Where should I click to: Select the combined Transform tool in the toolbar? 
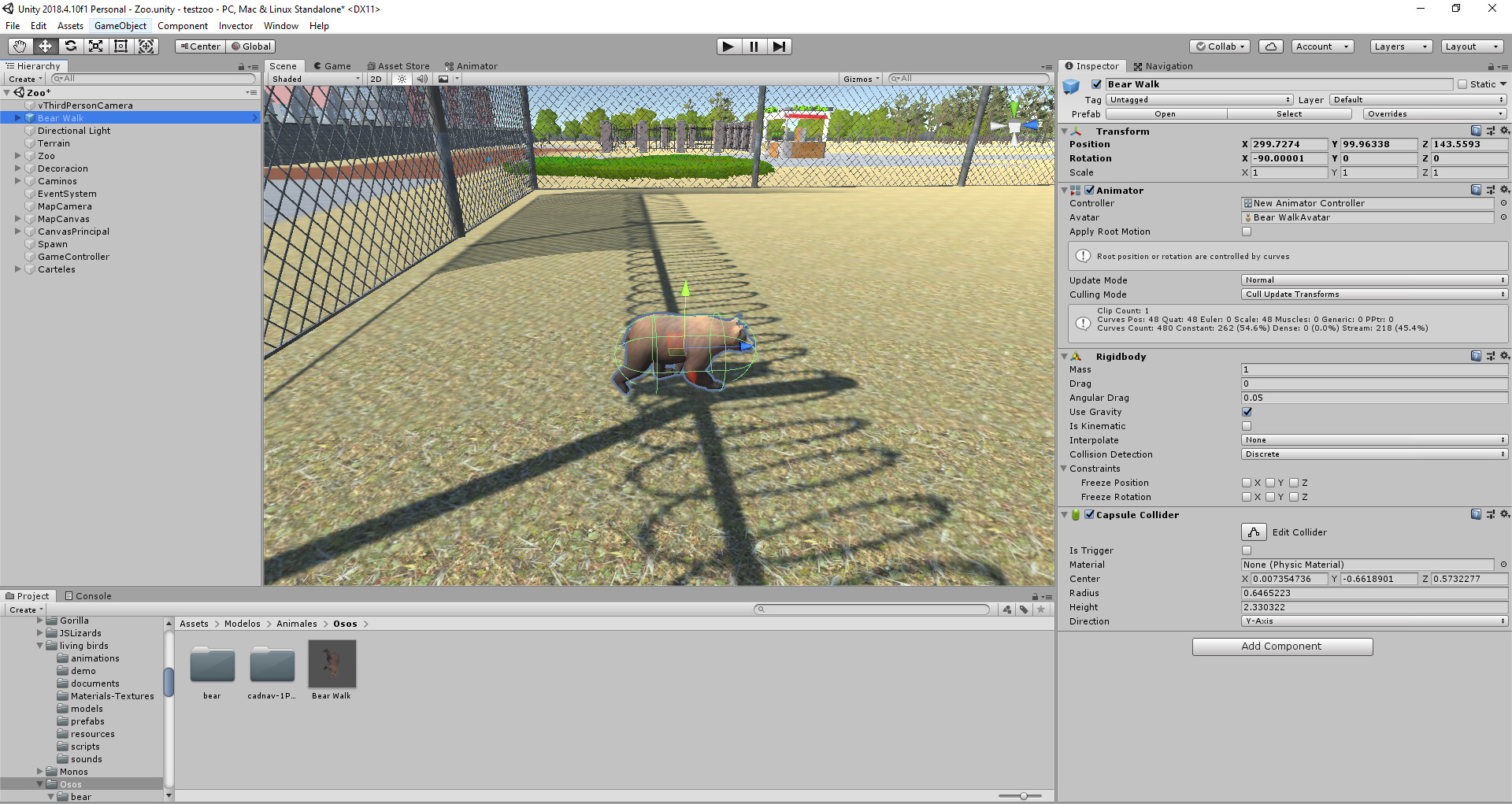[146, 46]
